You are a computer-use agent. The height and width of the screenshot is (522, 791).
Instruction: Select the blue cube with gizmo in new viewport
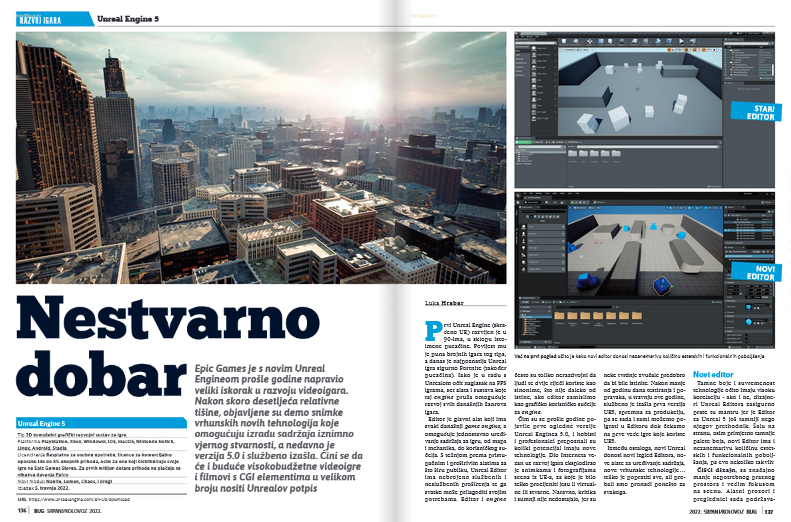coord(662,285)
